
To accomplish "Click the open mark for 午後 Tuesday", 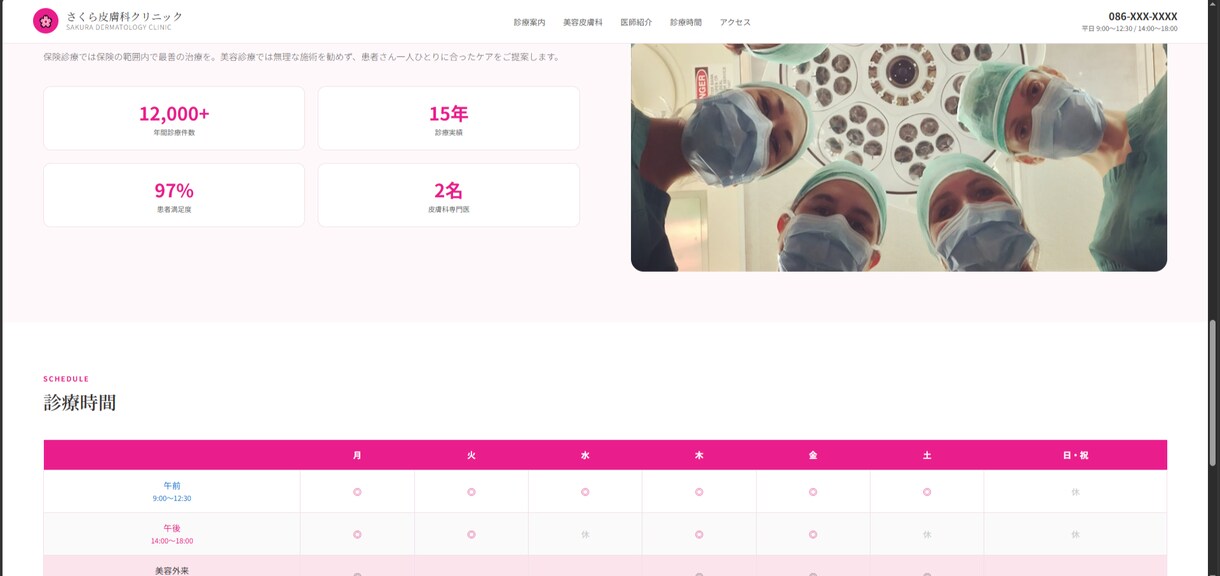I will click(x=471, y=535).
